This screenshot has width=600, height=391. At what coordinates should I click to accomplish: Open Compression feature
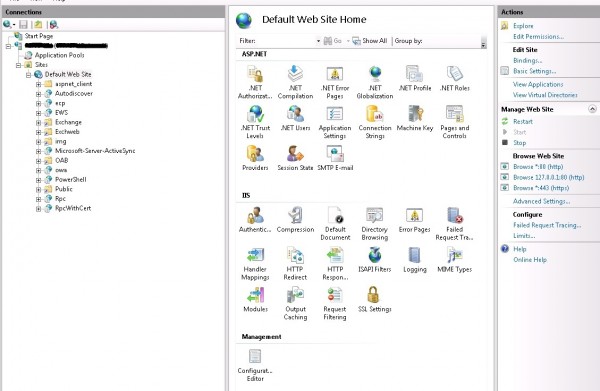point(295,220)
